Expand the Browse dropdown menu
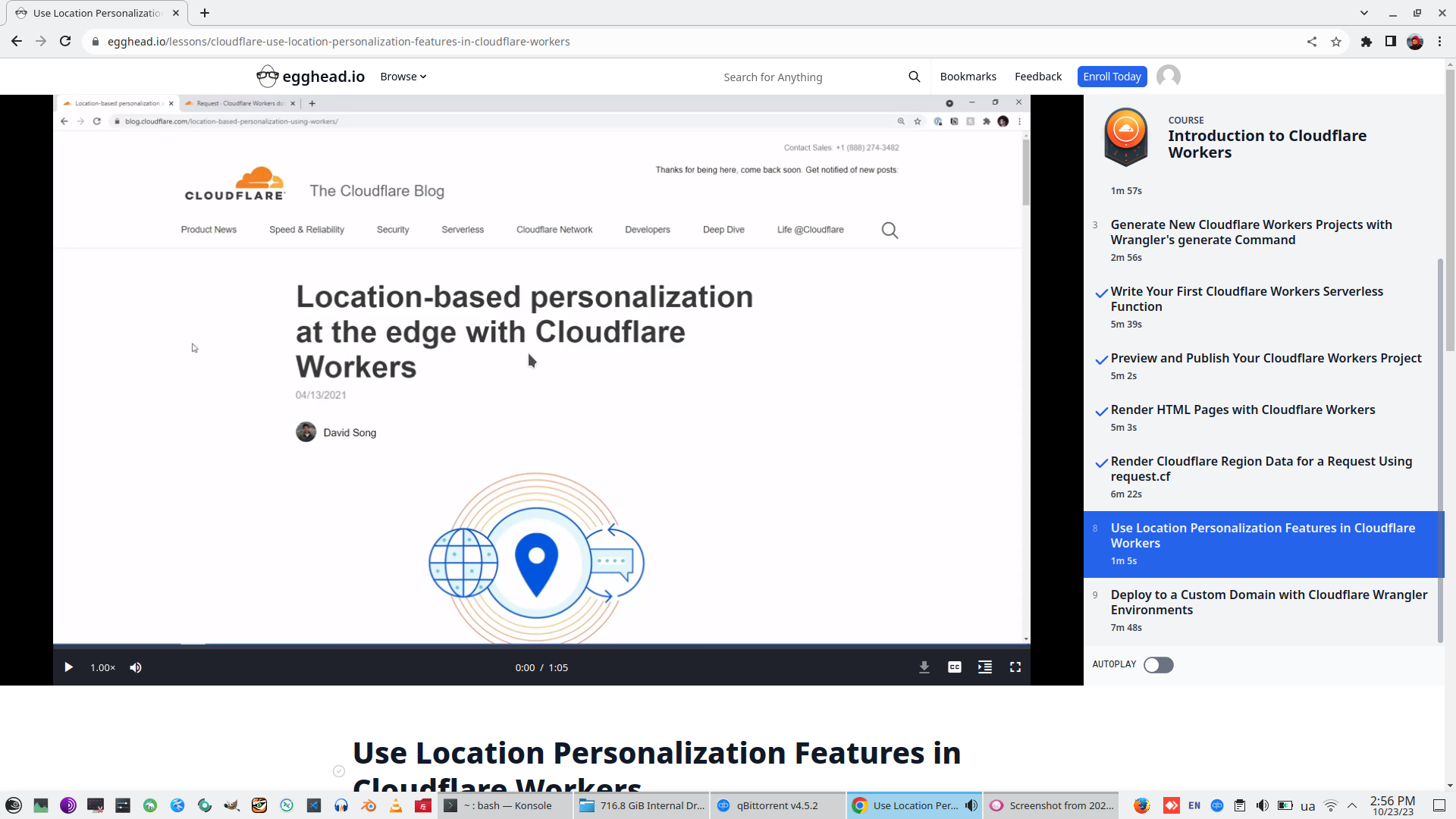1456x819 pixels. point(403,77)
